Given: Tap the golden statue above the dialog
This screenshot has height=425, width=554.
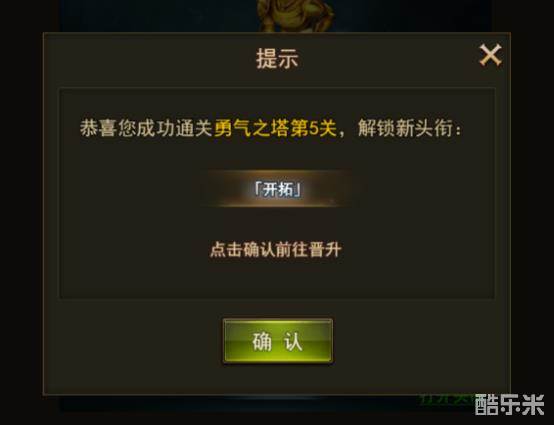Looking at the screenshot, I should click(296, 16).
